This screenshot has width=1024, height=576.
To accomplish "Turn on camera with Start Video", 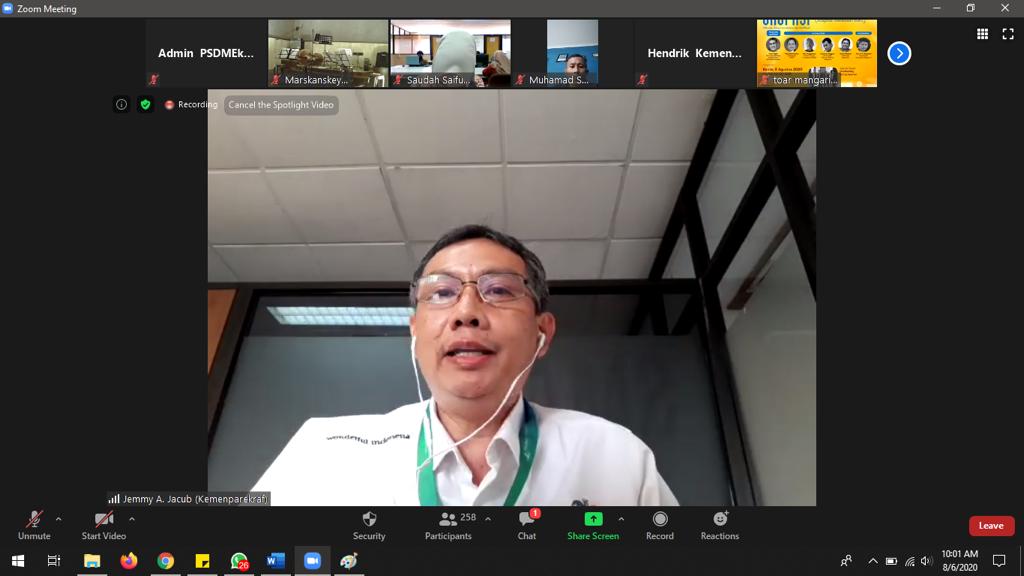I will pyautogui.click(x=104, y=524).
